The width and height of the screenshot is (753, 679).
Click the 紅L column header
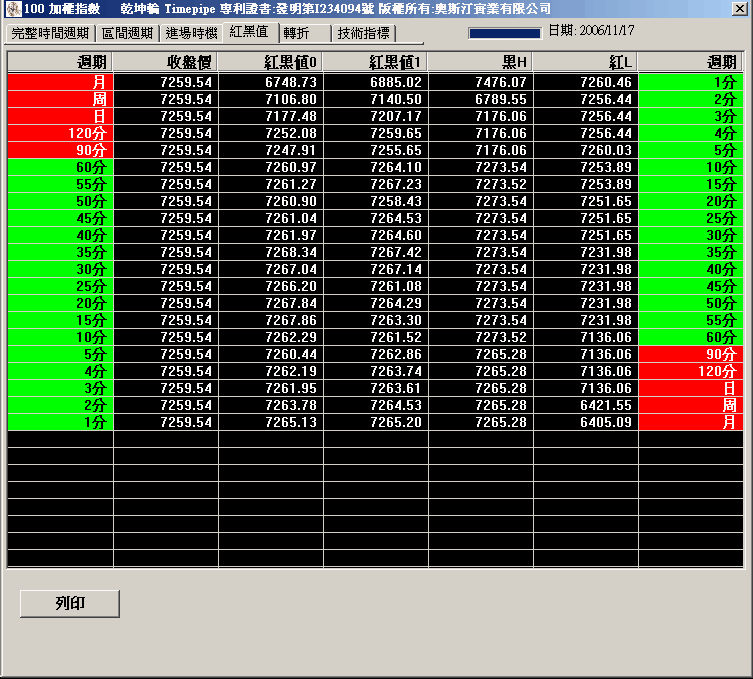tap(585, 62)
